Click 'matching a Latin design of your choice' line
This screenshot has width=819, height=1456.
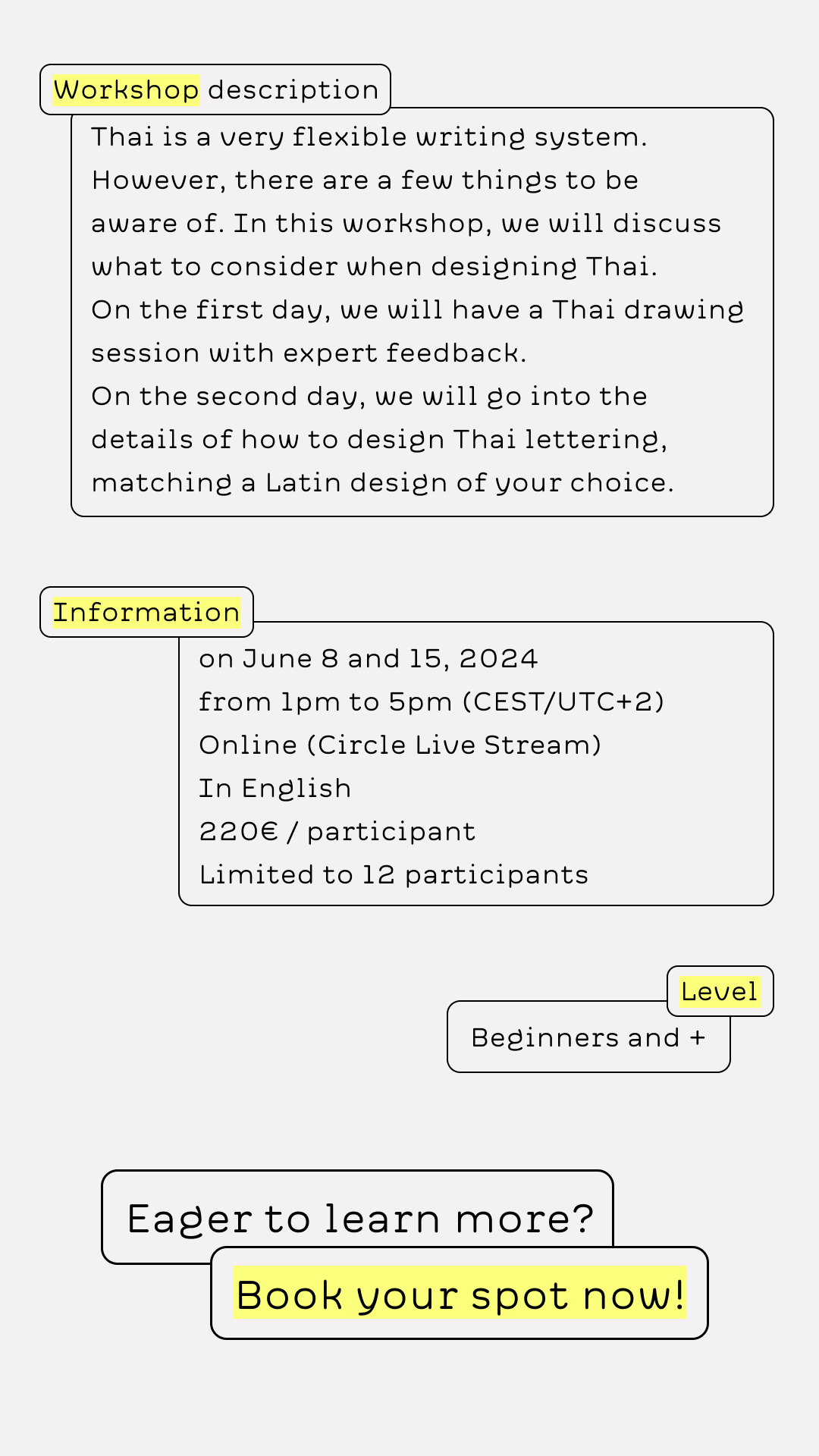point(382,482)
